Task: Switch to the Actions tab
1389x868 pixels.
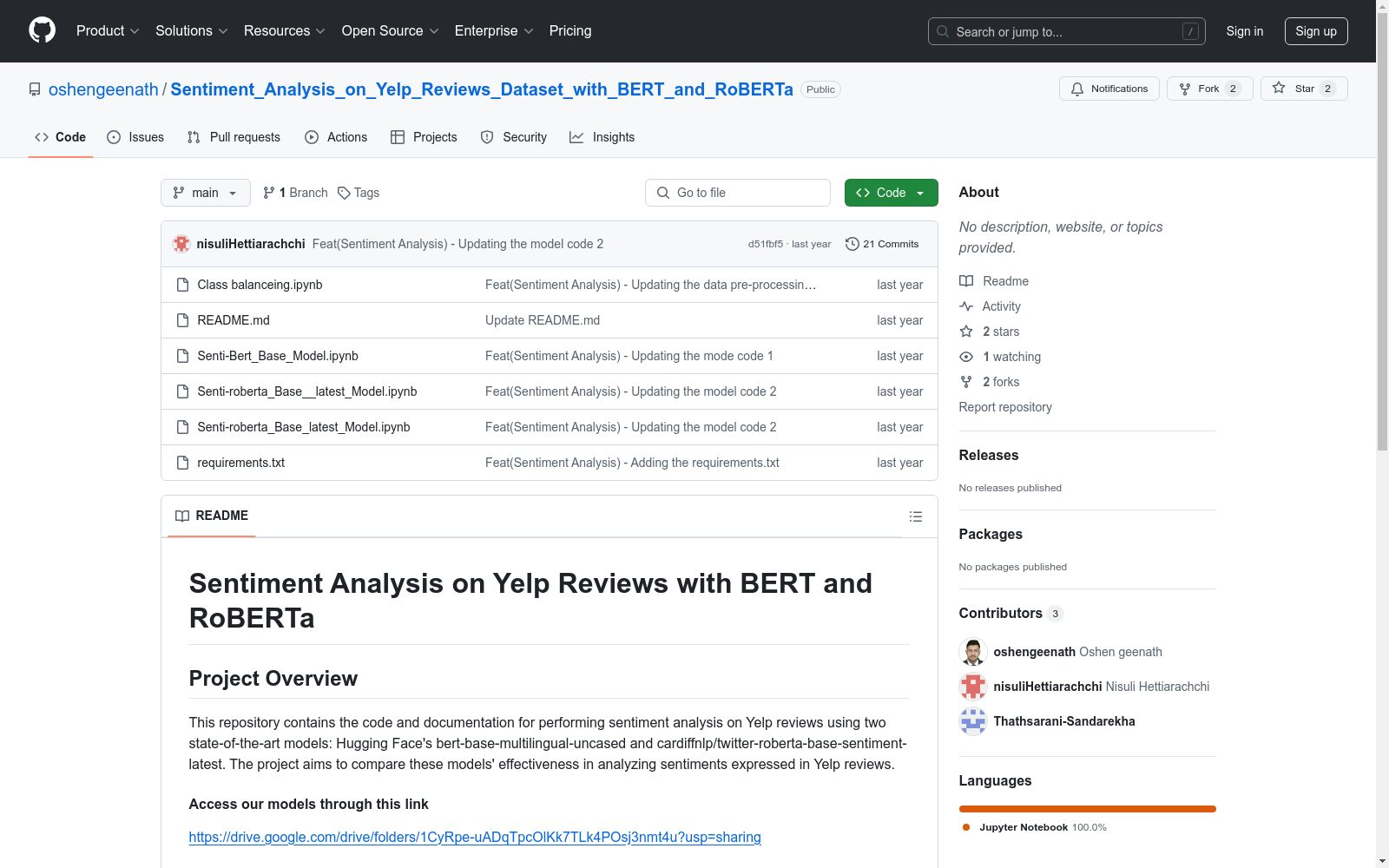Action: pyautogui.click(x=336, y=137)
